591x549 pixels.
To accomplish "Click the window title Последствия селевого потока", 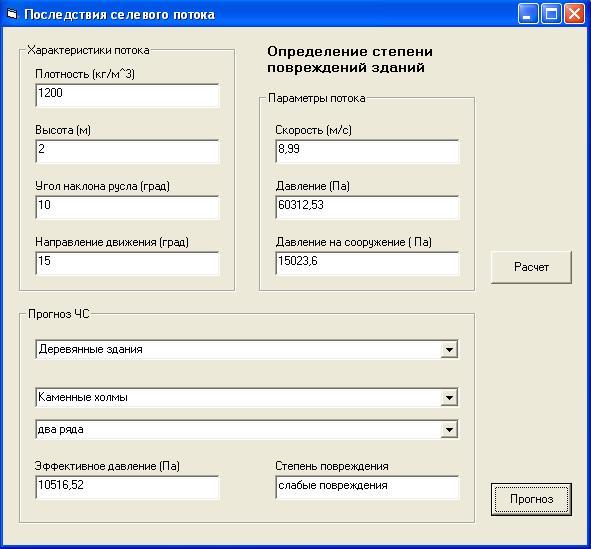I will (119, 15).
